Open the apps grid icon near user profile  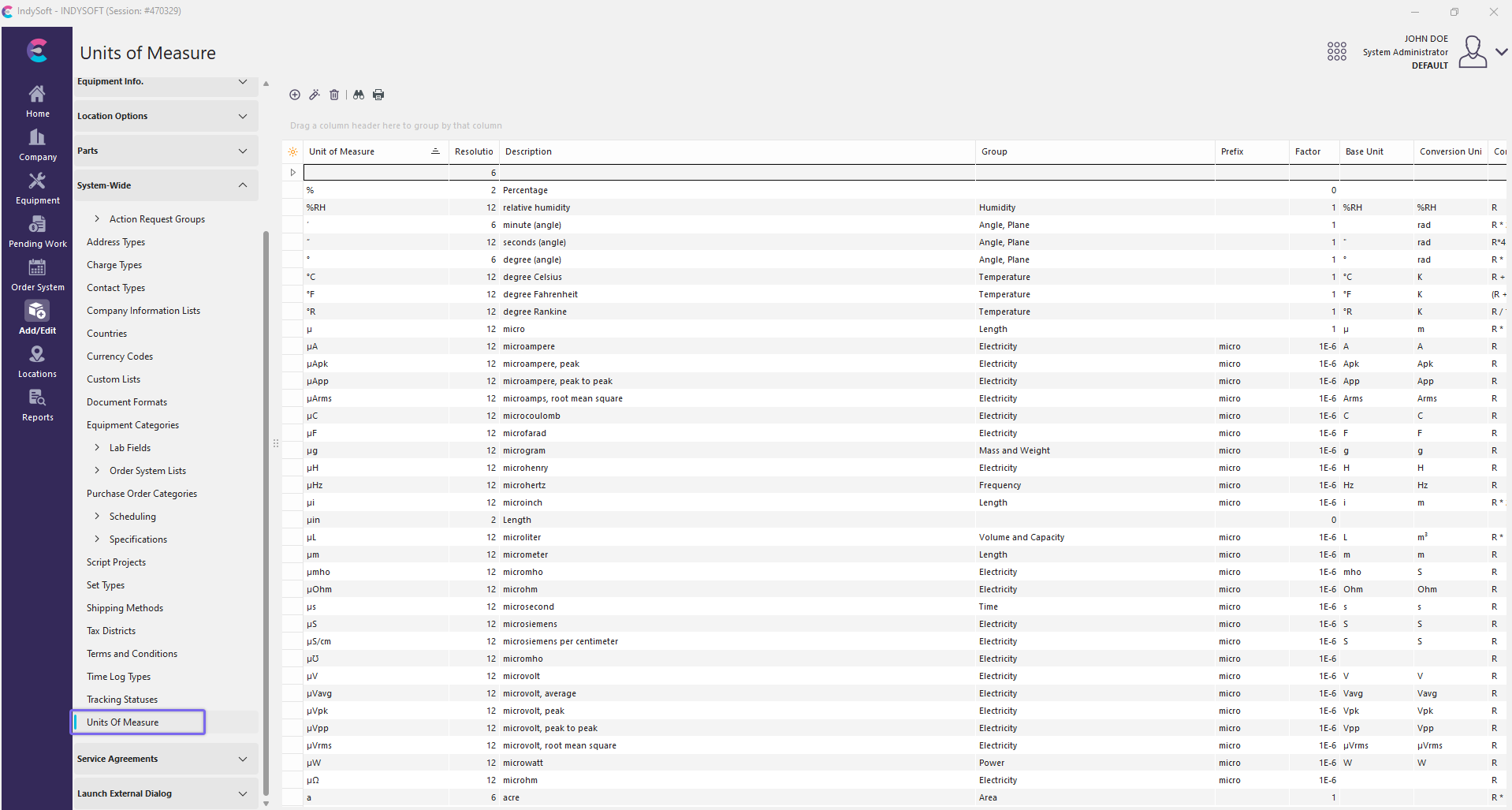pyautogui.click(x=1336, y=52)
